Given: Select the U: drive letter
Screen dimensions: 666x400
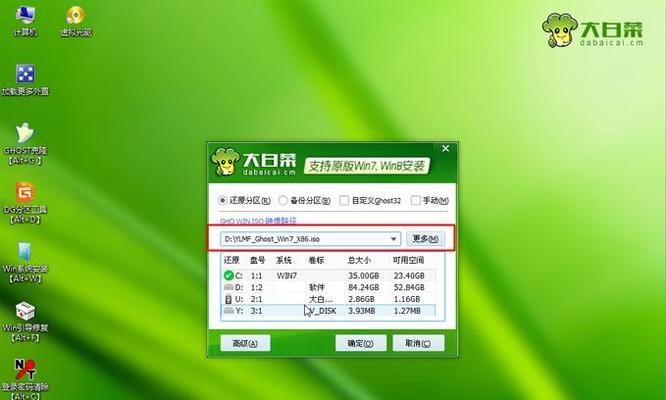Looking at the screenshot, I should pos(239,299).
